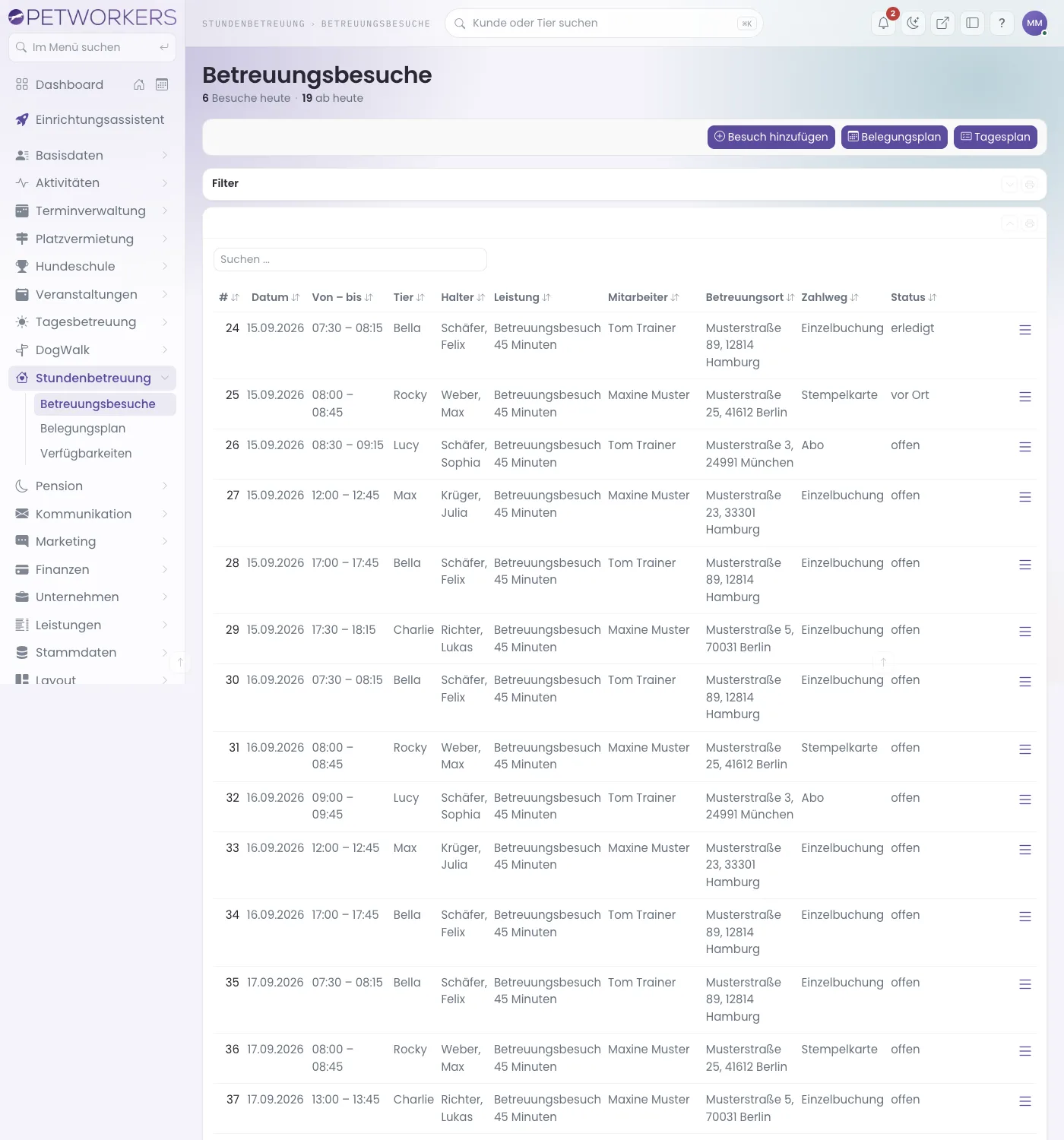Screen dimensions: 1064x1140
Task: Sort table by Mitarbeiter column
Action: (x=644, y=297)
